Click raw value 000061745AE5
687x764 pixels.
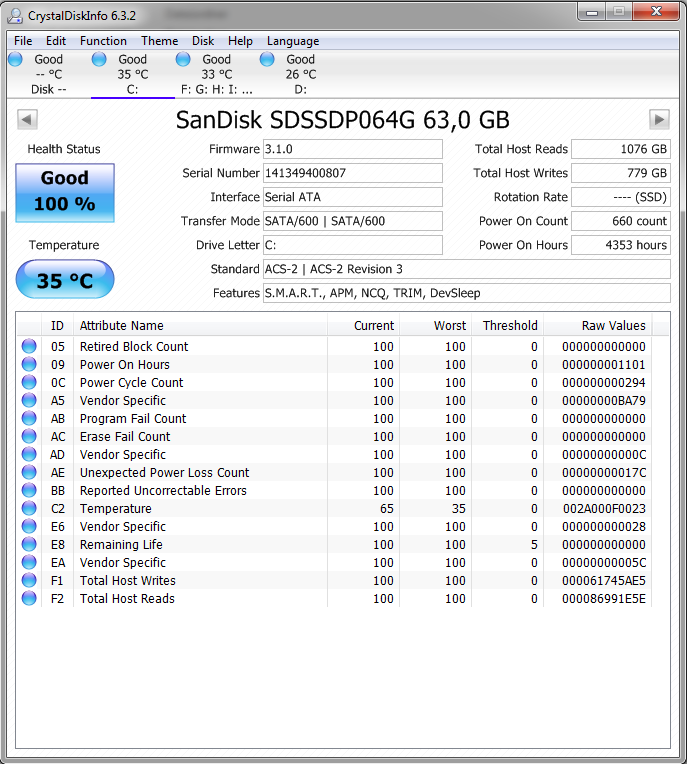[604, 581]
